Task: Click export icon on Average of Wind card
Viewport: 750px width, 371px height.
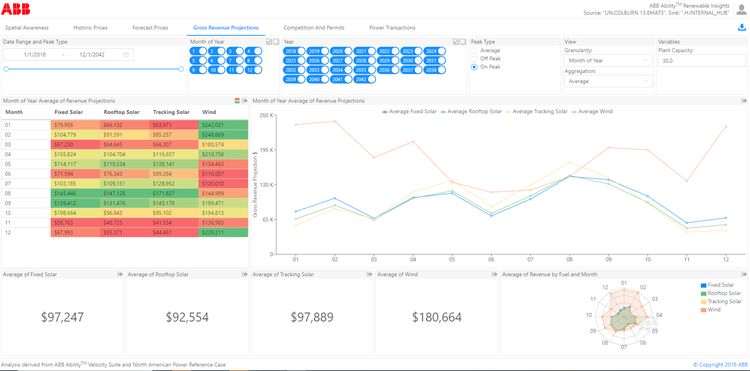Action: pyautogui.click(x=494, y=274)
